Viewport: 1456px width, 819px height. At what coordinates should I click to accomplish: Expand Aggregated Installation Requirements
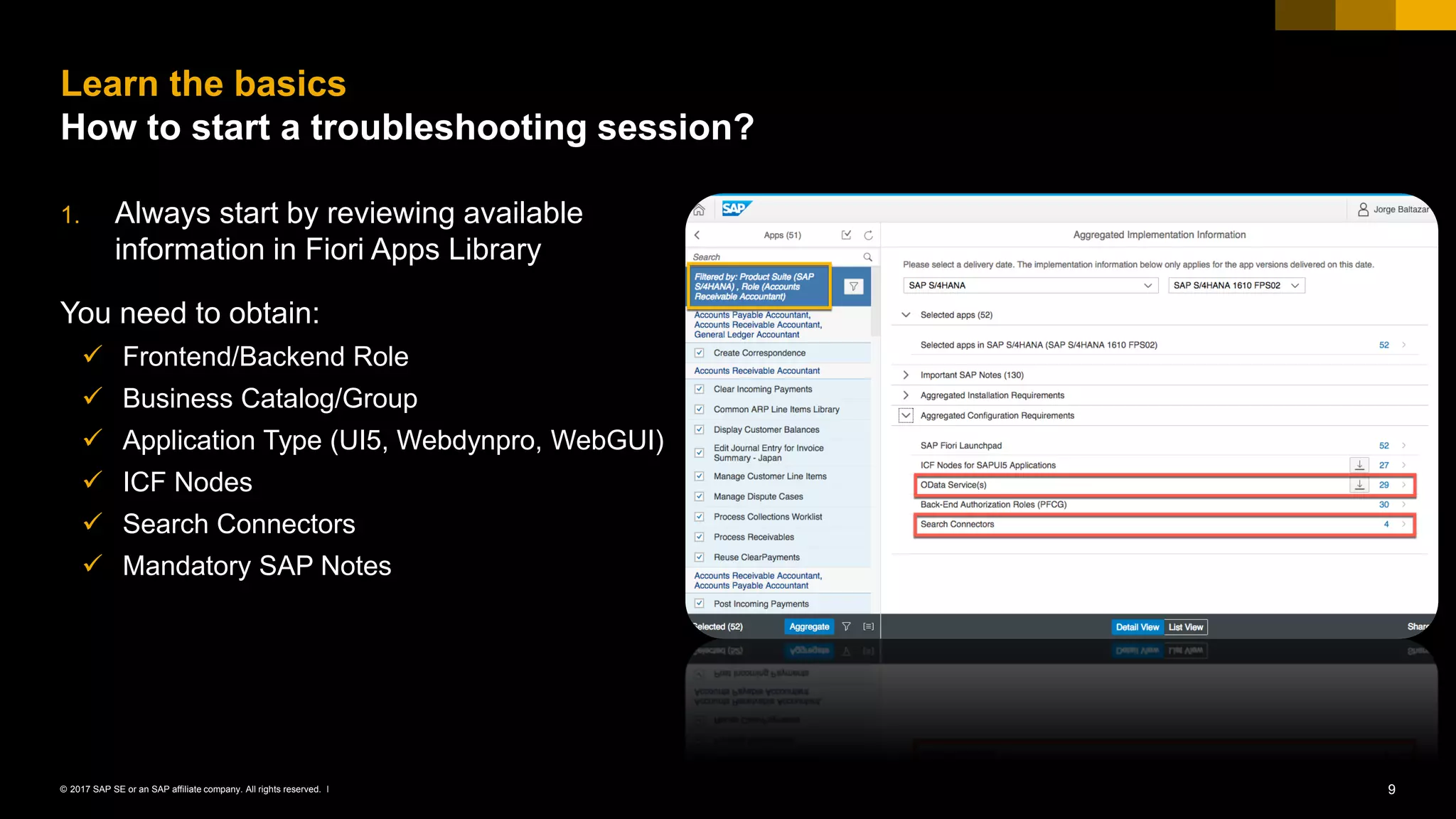tap(906, 395)
